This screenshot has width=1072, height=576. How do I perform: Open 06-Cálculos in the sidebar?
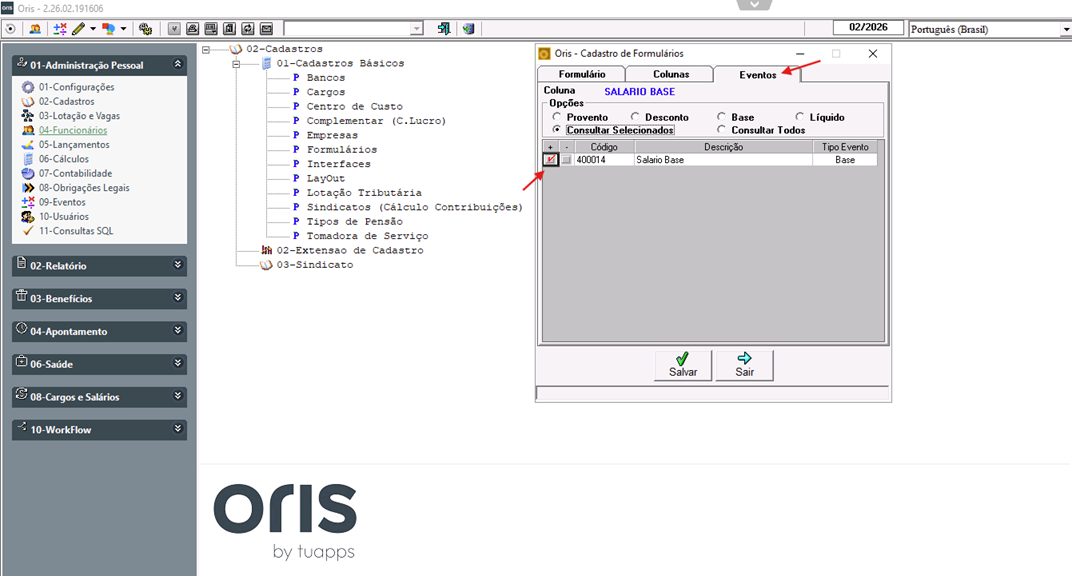coord(64,159)
